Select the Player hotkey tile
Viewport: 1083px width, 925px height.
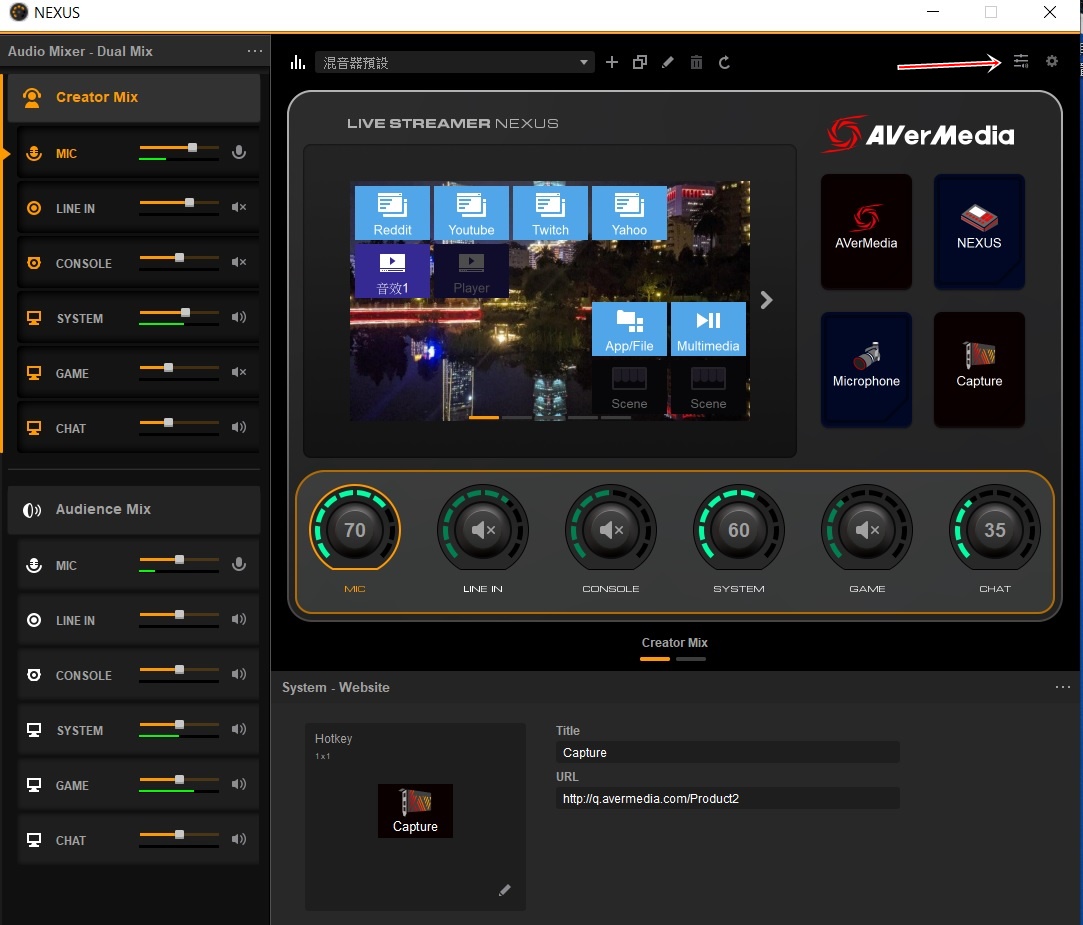point(472,271)
